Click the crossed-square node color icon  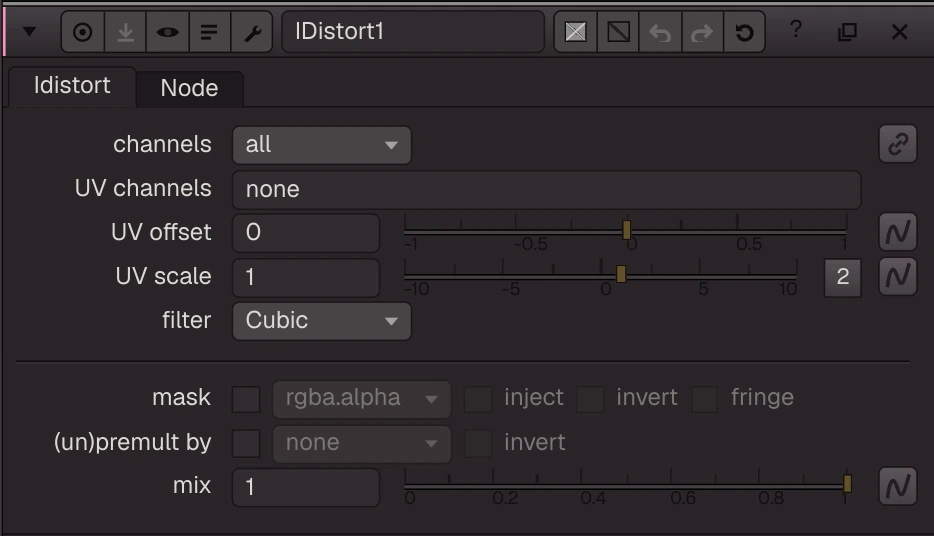[575, 32]
